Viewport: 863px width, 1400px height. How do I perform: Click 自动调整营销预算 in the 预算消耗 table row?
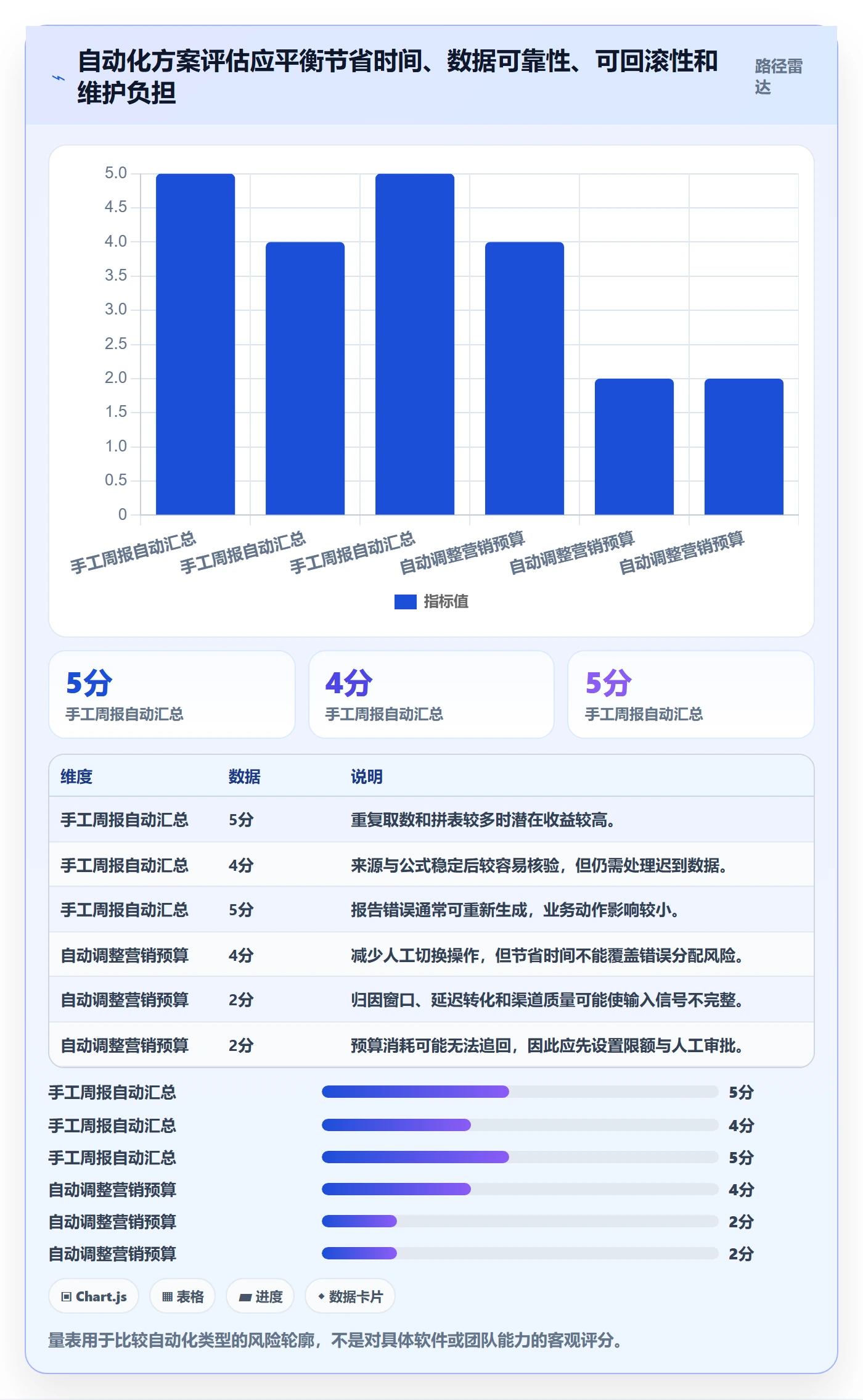point(125,1045)
